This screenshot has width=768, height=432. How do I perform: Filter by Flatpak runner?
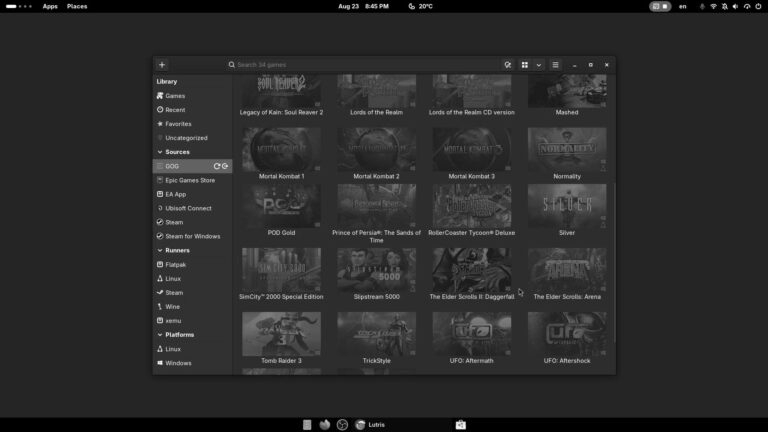(x=192, y=264)
